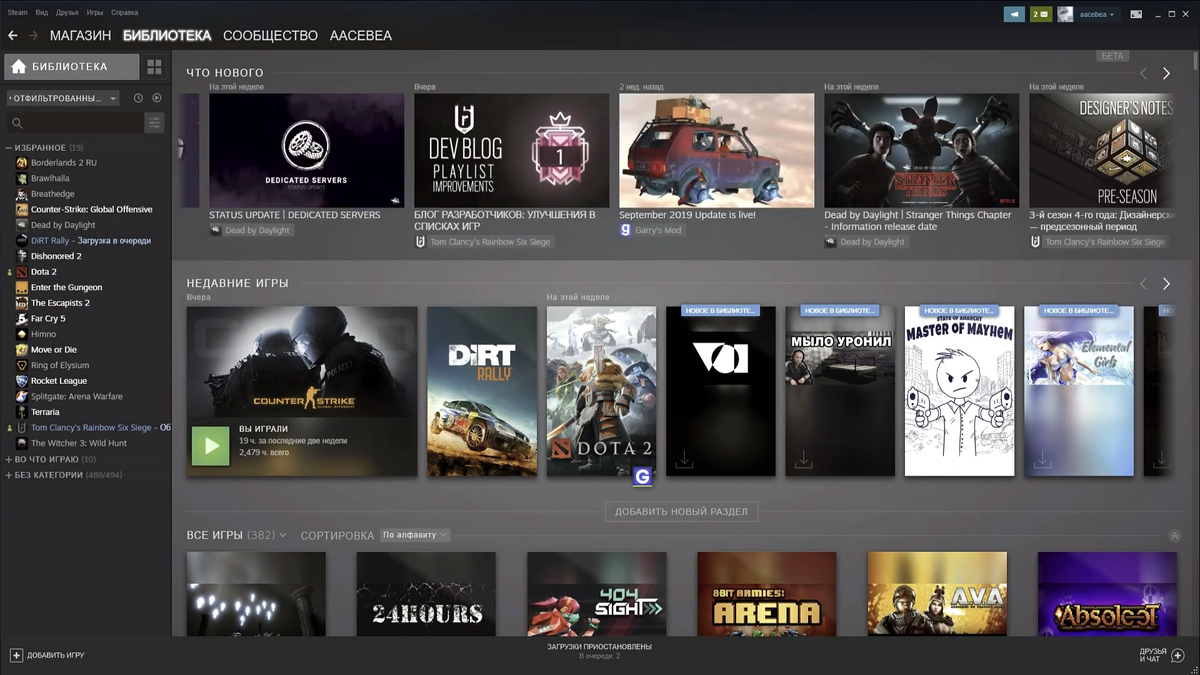This screenshot has width=1200, height=675.
Task: Open Master of Mayhem game card
Action: point(959,391)
